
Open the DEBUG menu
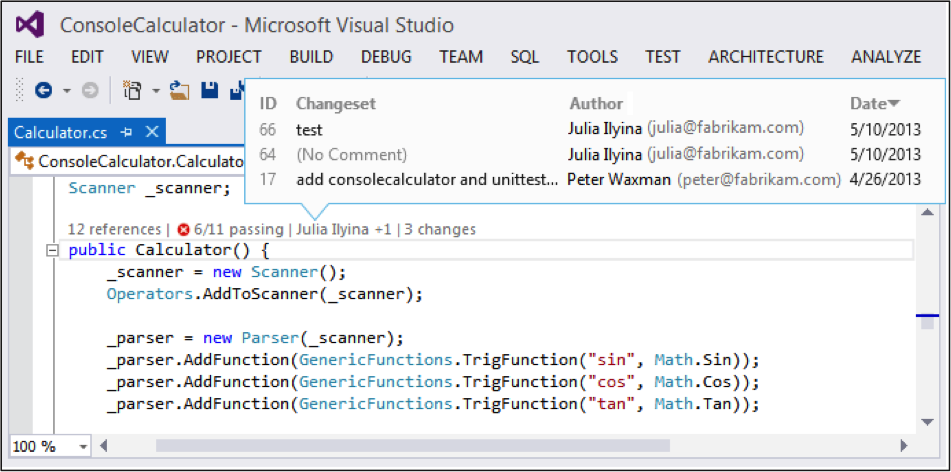[386, 57]
